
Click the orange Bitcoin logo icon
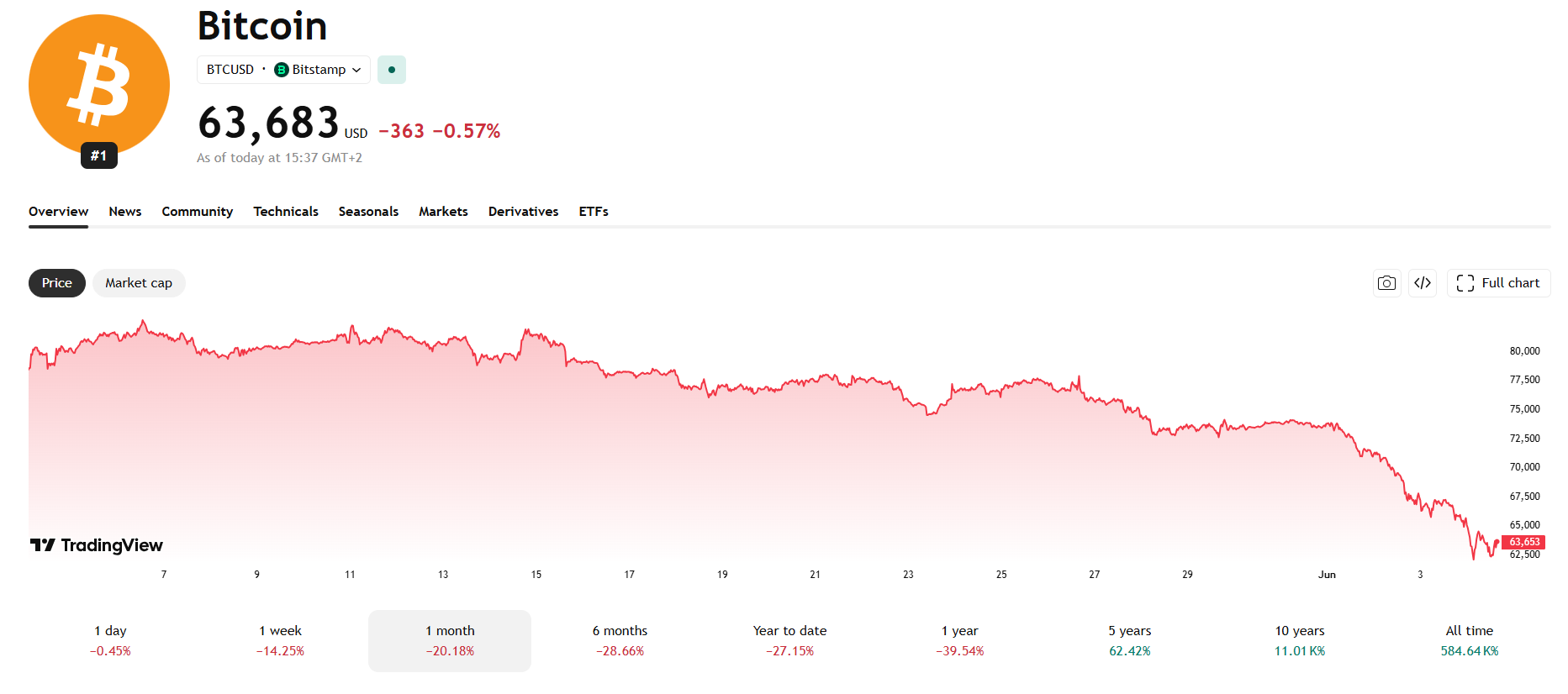tap(99, 85)
